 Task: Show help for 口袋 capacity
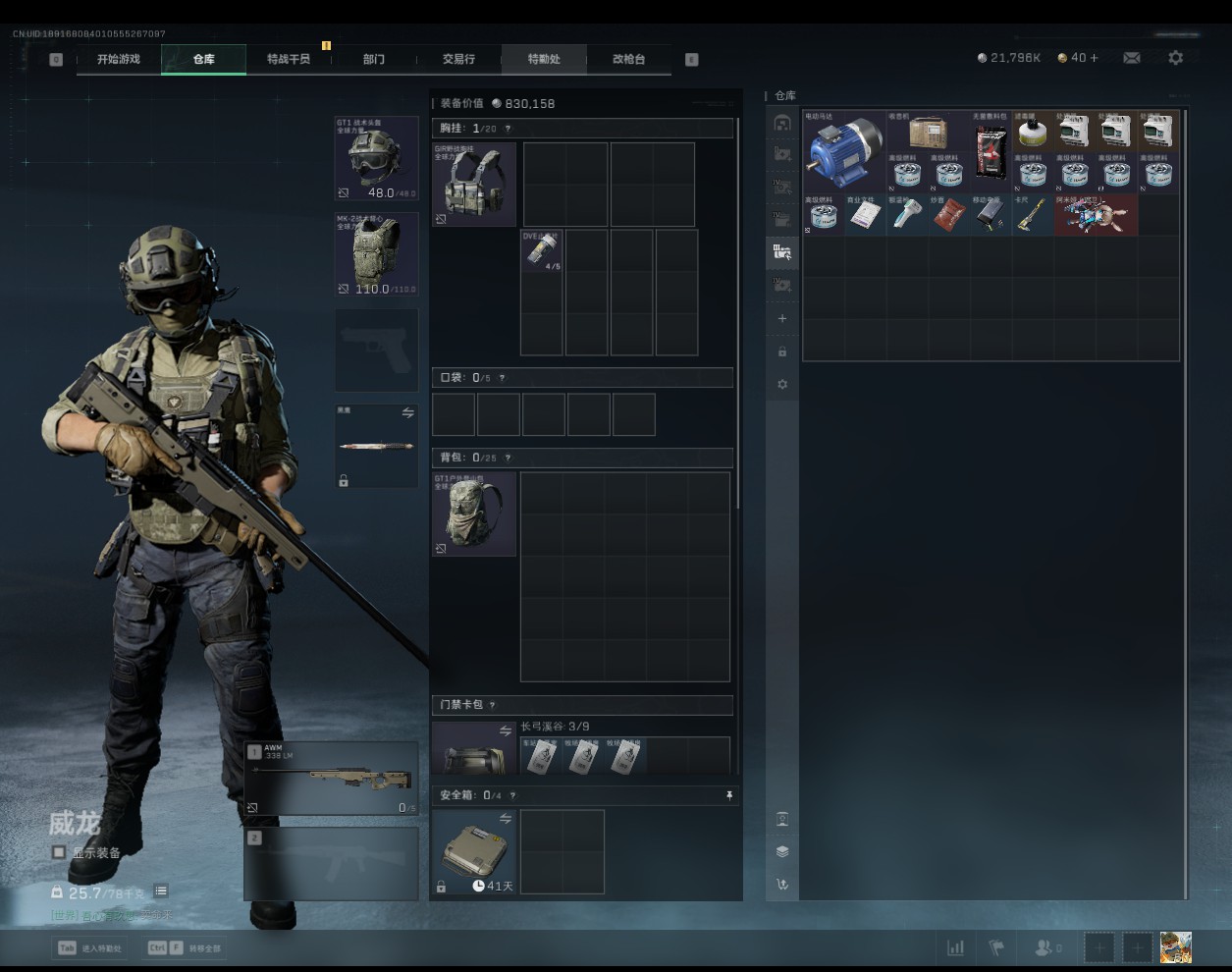coord(502,378)
